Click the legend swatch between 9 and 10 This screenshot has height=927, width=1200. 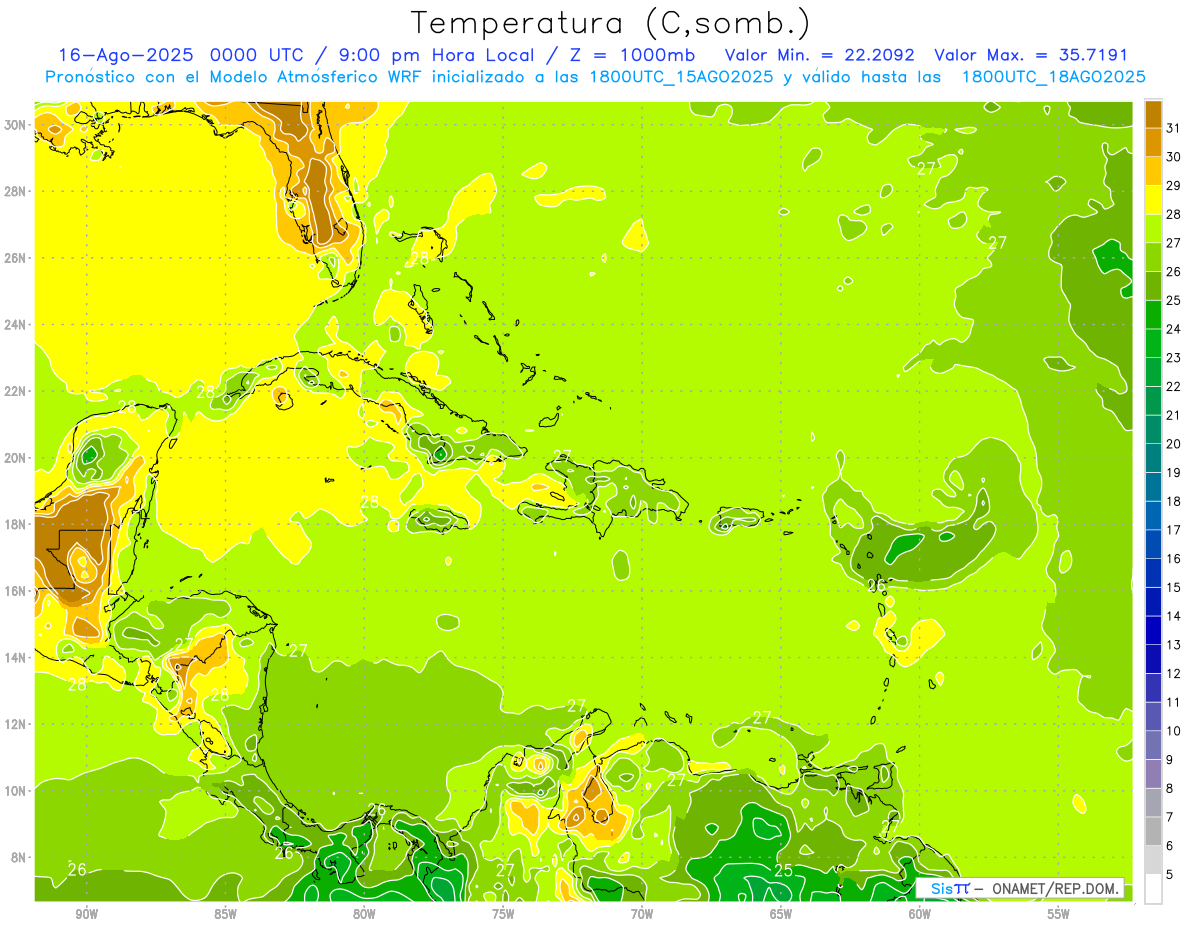[x=1153, y=745]
